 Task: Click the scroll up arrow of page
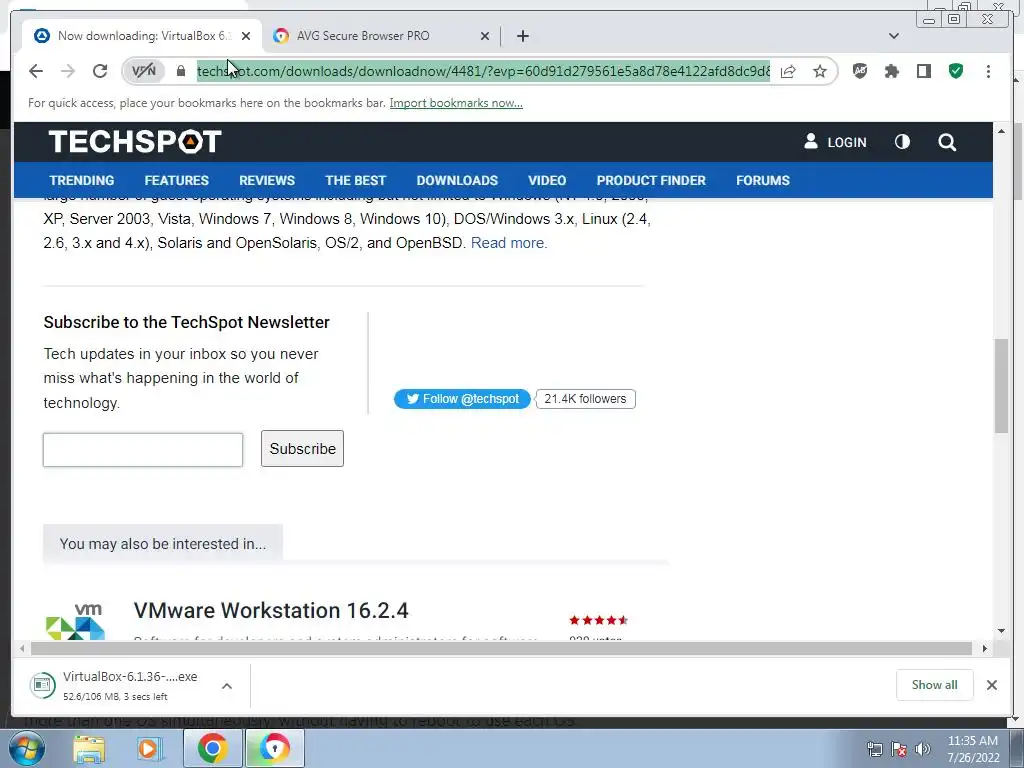(1002, 131)
